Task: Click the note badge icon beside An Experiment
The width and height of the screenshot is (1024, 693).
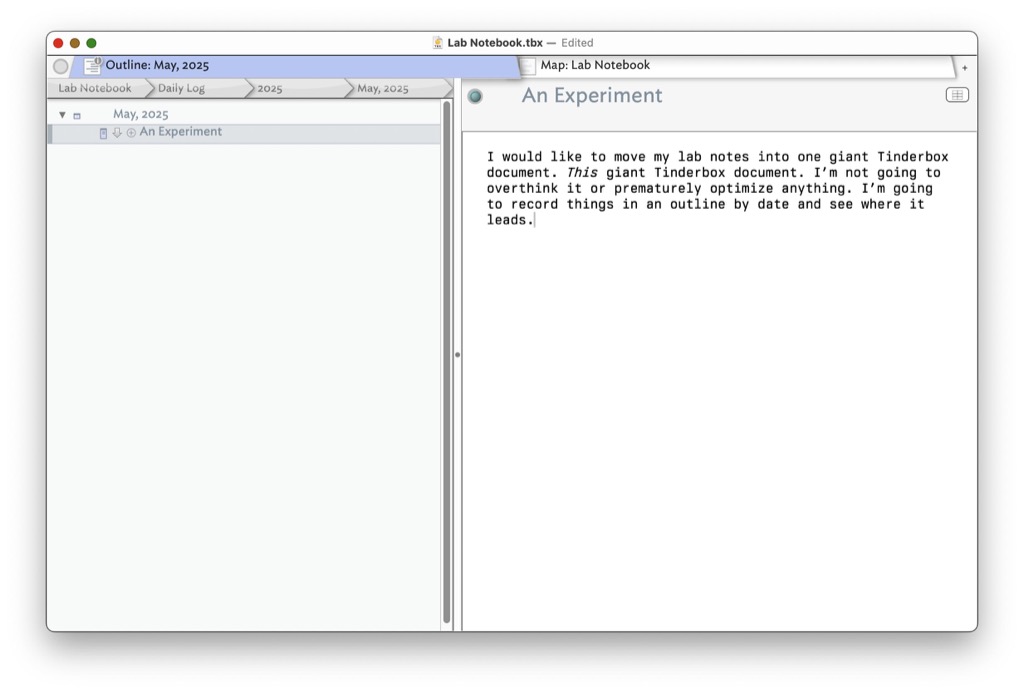Action: click(x=103, y=133)
